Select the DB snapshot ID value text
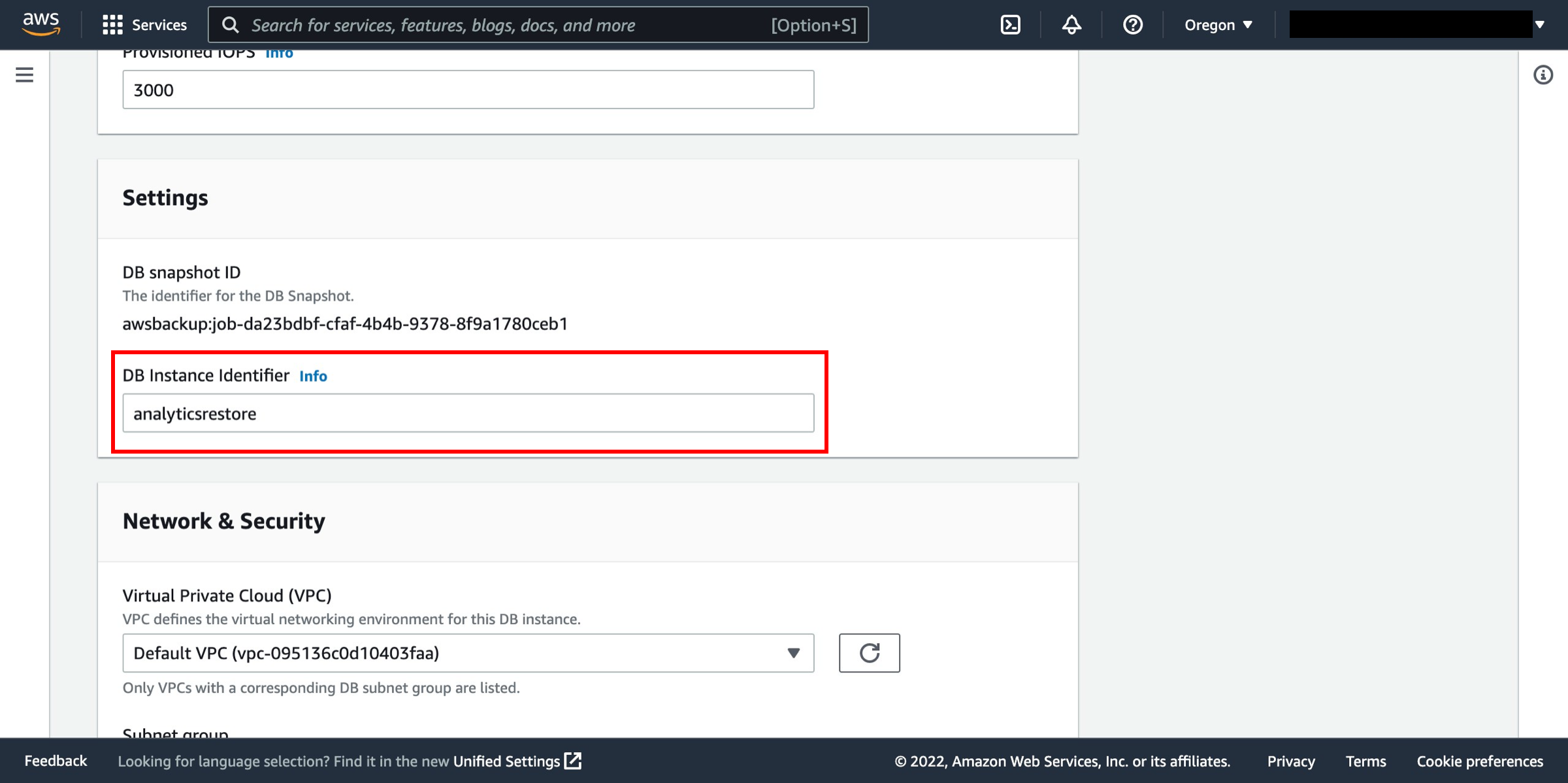The image size is (1568, 783). [345, 324]
